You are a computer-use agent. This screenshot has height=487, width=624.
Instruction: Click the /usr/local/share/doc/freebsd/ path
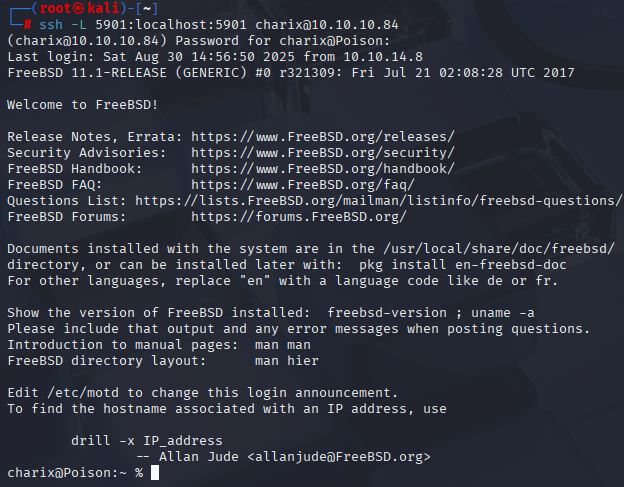coord(499,249)
